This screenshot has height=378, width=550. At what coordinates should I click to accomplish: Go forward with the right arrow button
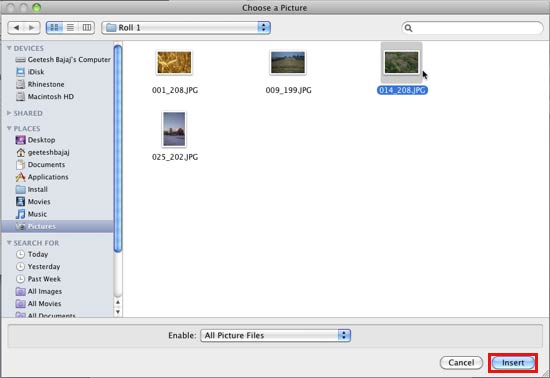click(x=32, y=28)
